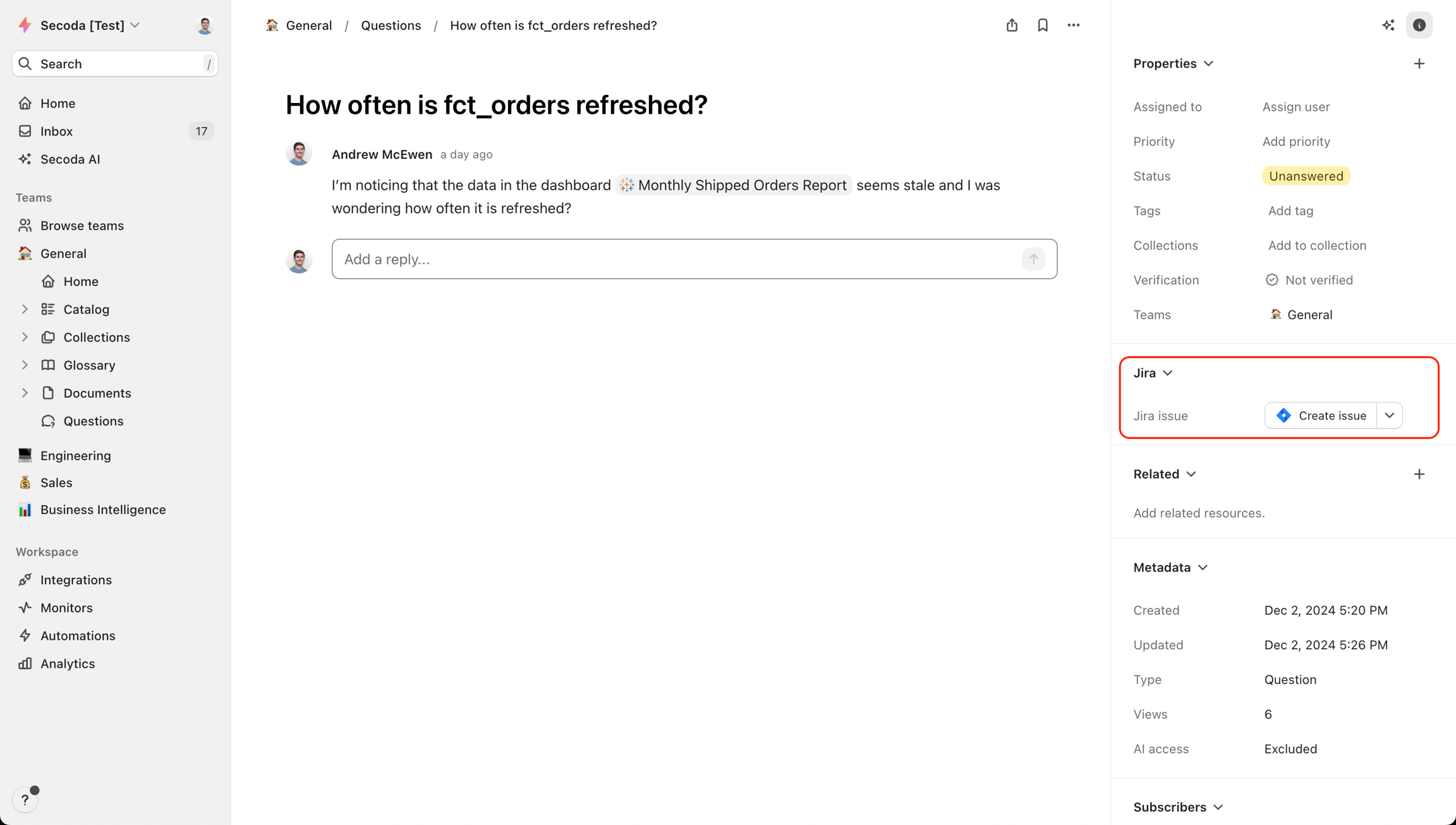The image size is (1456, 825).
Task: Click the Secoda AI sparkle icon top right
Action: coord(1388,25)
